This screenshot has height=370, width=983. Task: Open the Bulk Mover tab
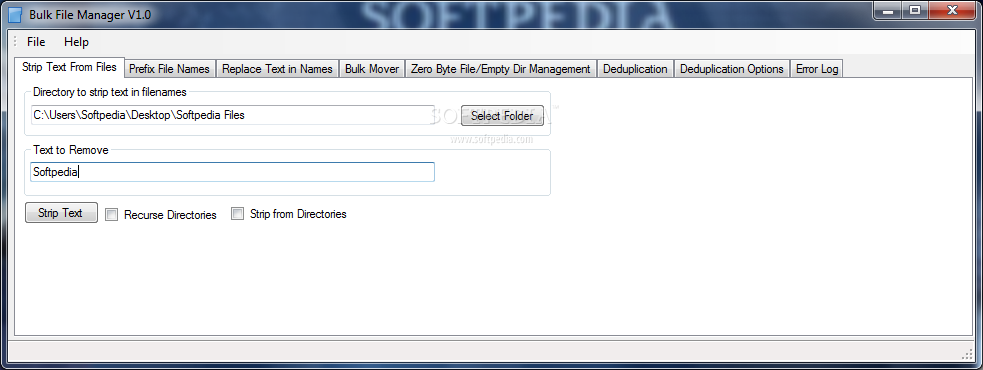[372, 69]
